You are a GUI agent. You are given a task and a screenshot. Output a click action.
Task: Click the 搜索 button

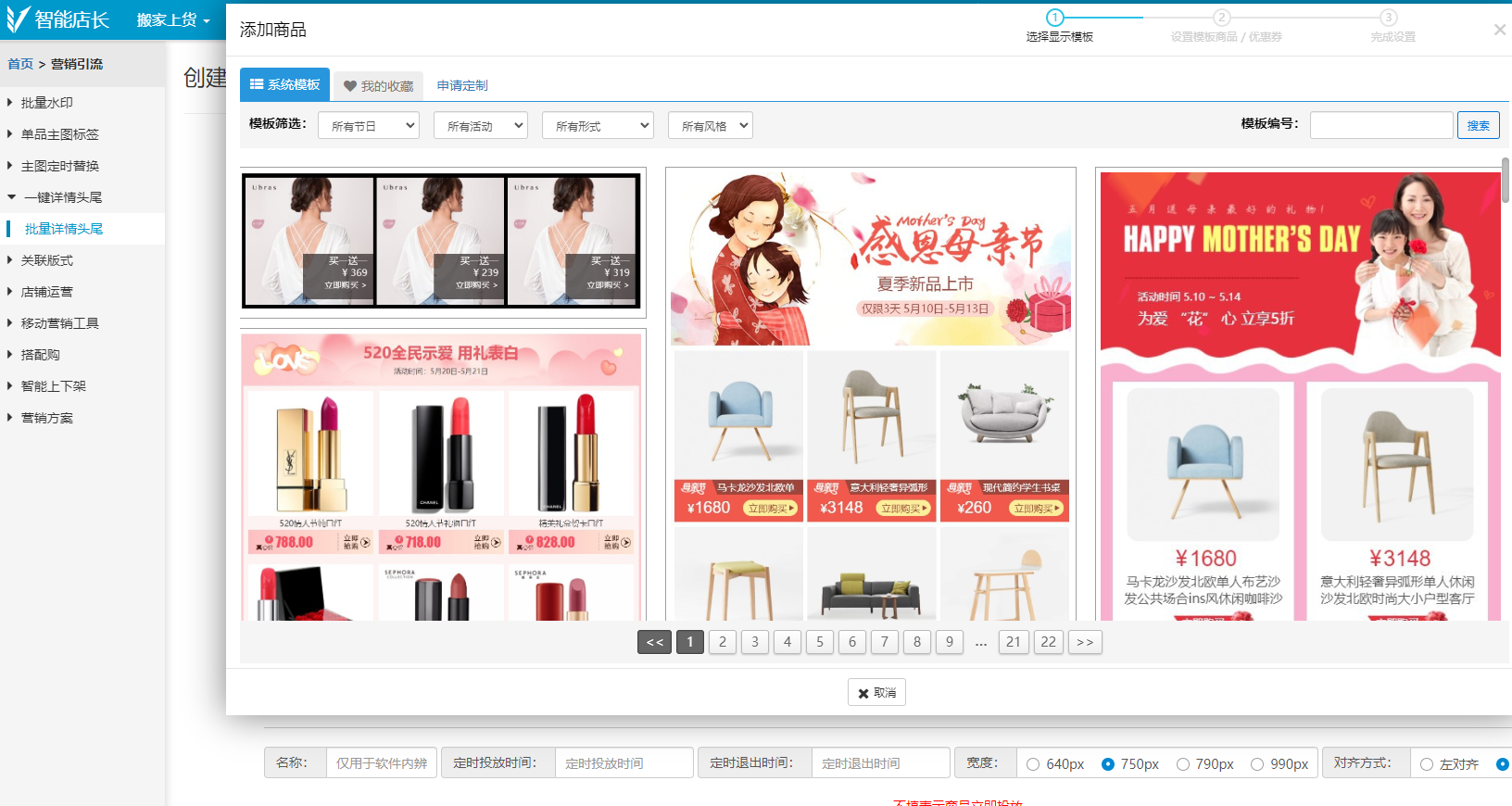[x=1479, y=125]
